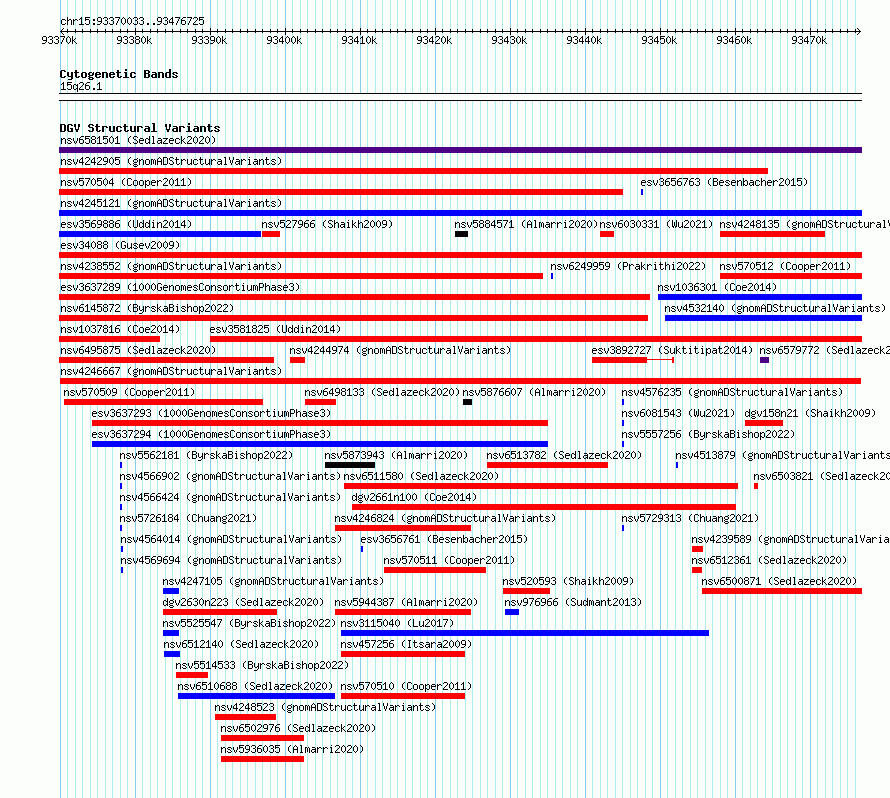This screenshot has width=890, height=798.
Task: Select nsv4246824 variant label
Action: click(x=445, y=518)
